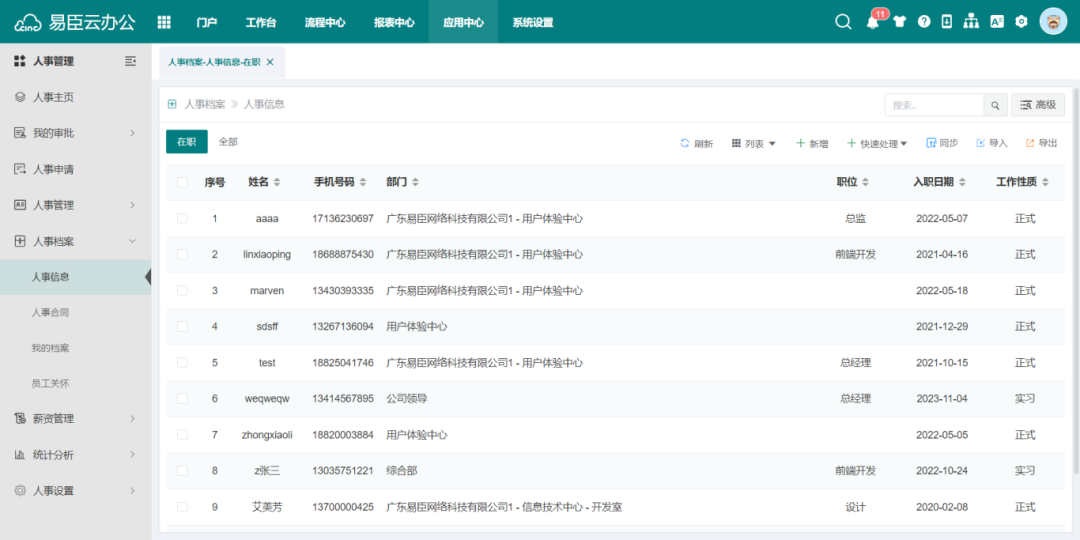Tick the checkbox for row aaaa

(x=182, y=218)
